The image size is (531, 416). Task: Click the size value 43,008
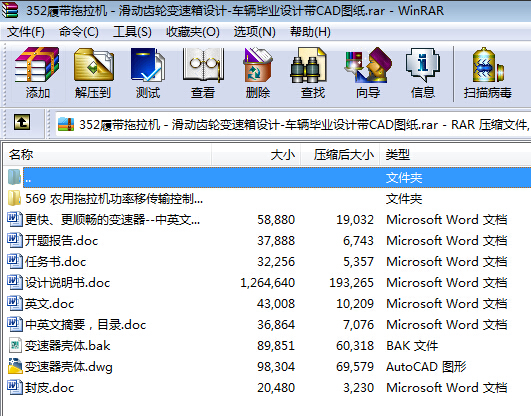click(276, 304)
